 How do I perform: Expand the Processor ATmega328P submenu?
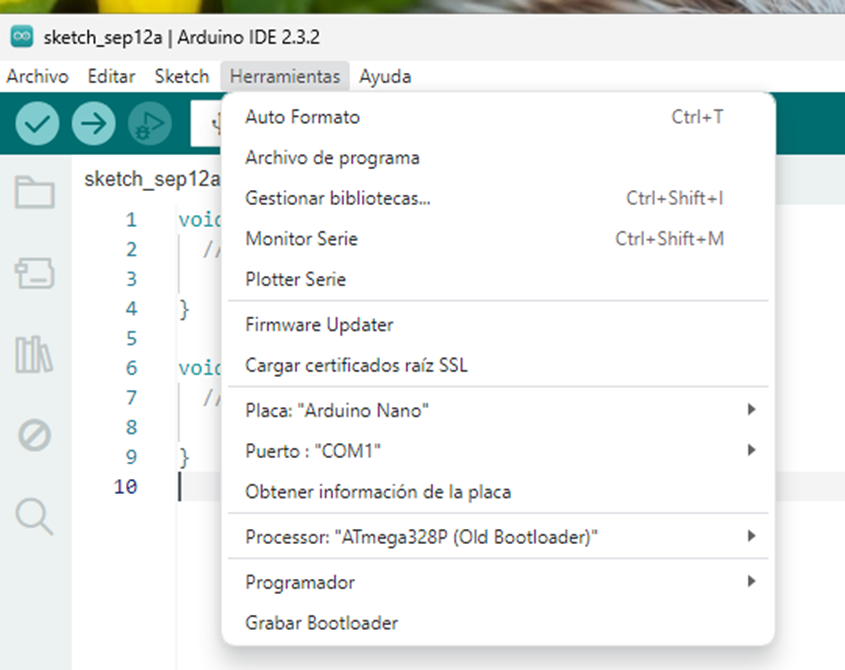click(498, 537)
